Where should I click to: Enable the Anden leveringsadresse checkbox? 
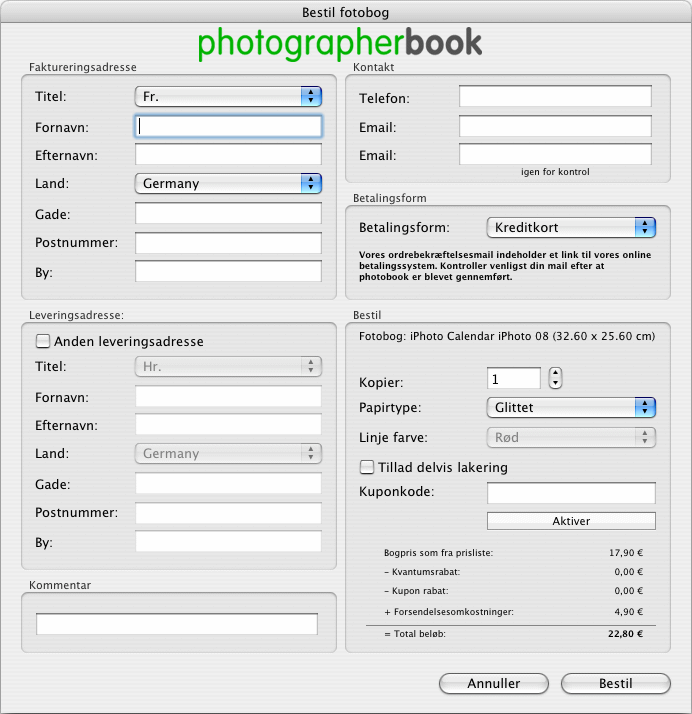43,341
